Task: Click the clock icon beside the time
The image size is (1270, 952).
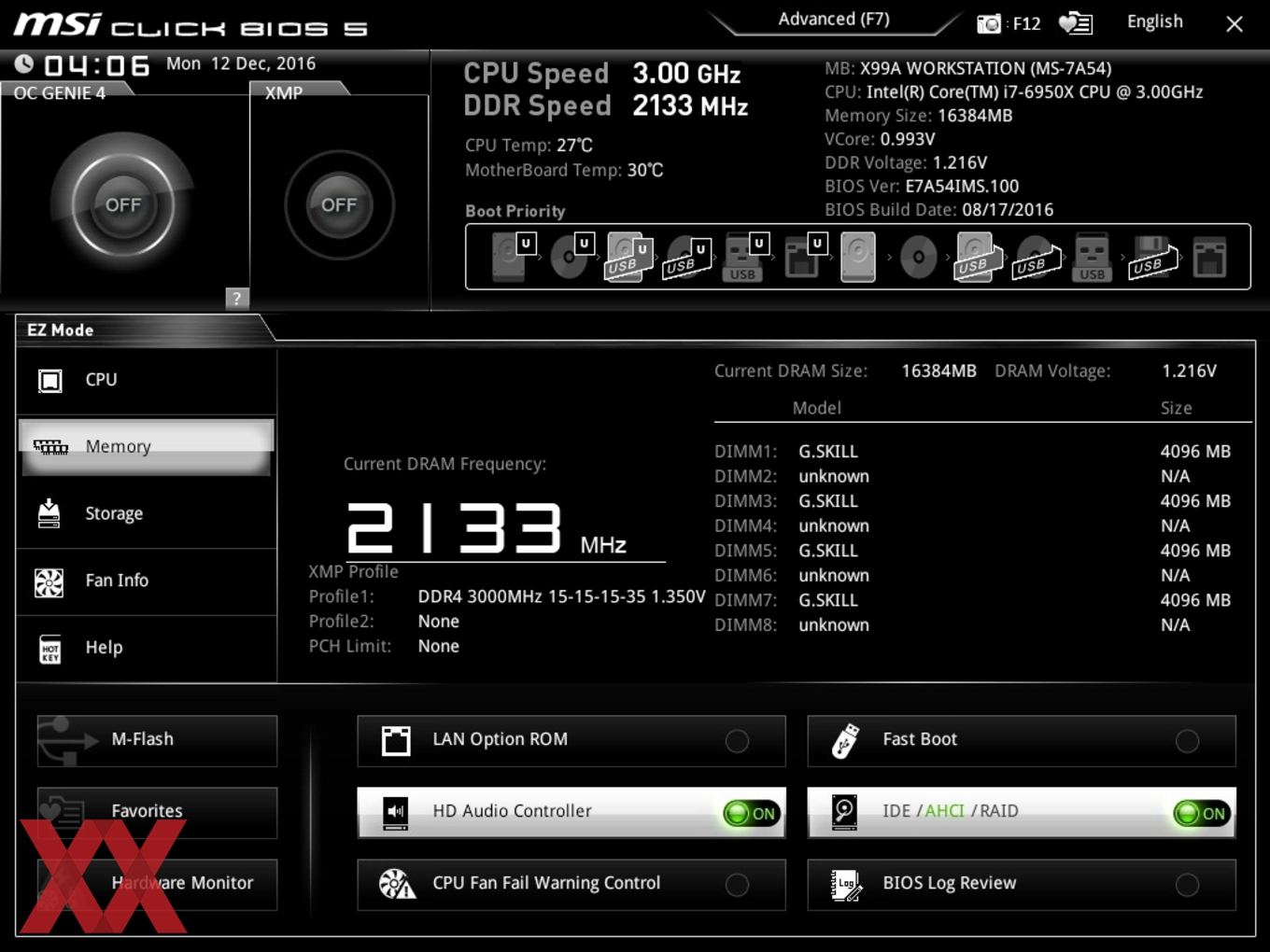Action: 24,63
